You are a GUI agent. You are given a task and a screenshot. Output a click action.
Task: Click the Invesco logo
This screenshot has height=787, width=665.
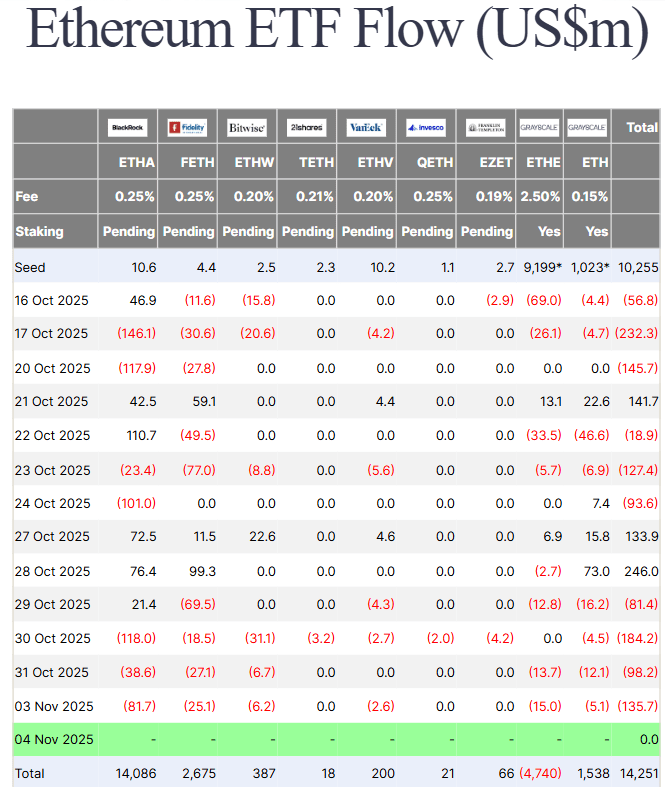(x=426, y=128)
